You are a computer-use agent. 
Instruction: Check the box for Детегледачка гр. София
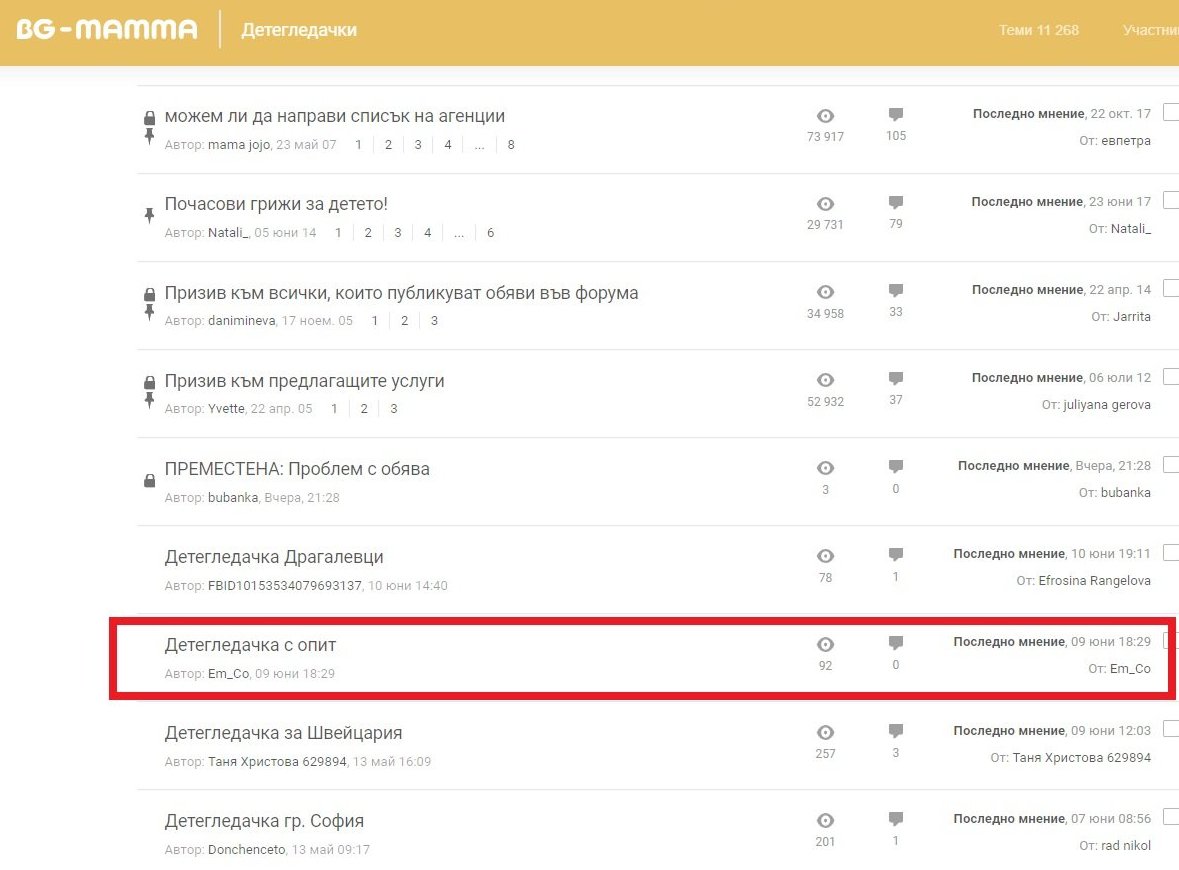coord(1171,817)
